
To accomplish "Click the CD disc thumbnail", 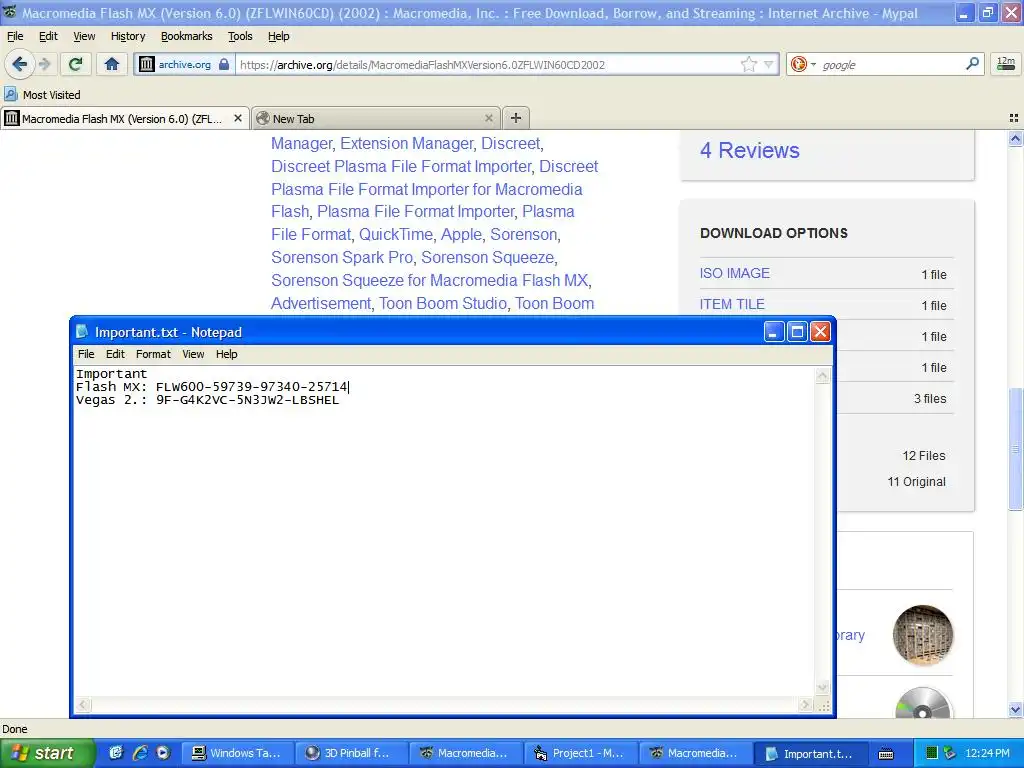I will [922, 704].
